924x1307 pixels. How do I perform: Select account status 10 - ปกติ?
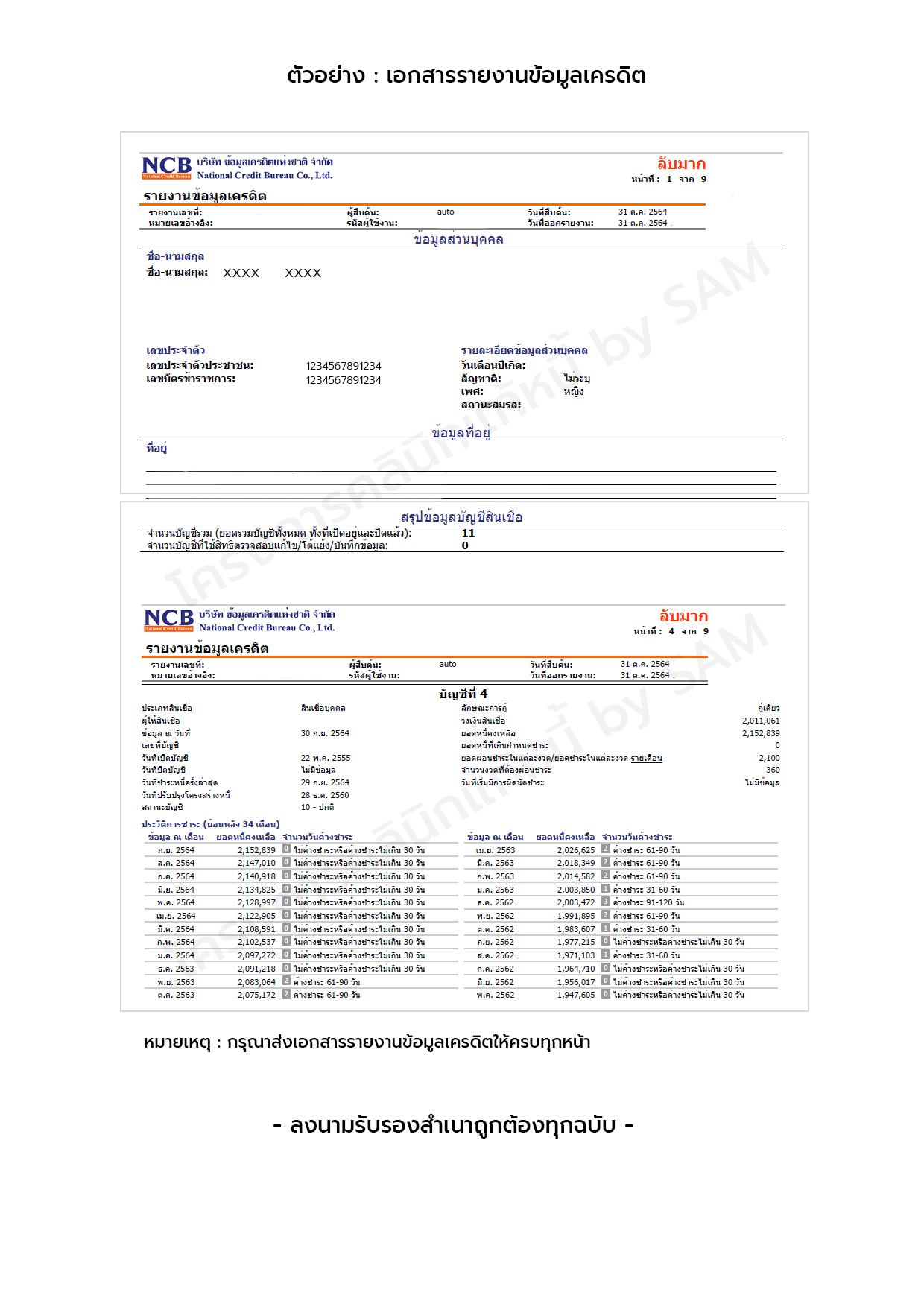tap(317, 807)
